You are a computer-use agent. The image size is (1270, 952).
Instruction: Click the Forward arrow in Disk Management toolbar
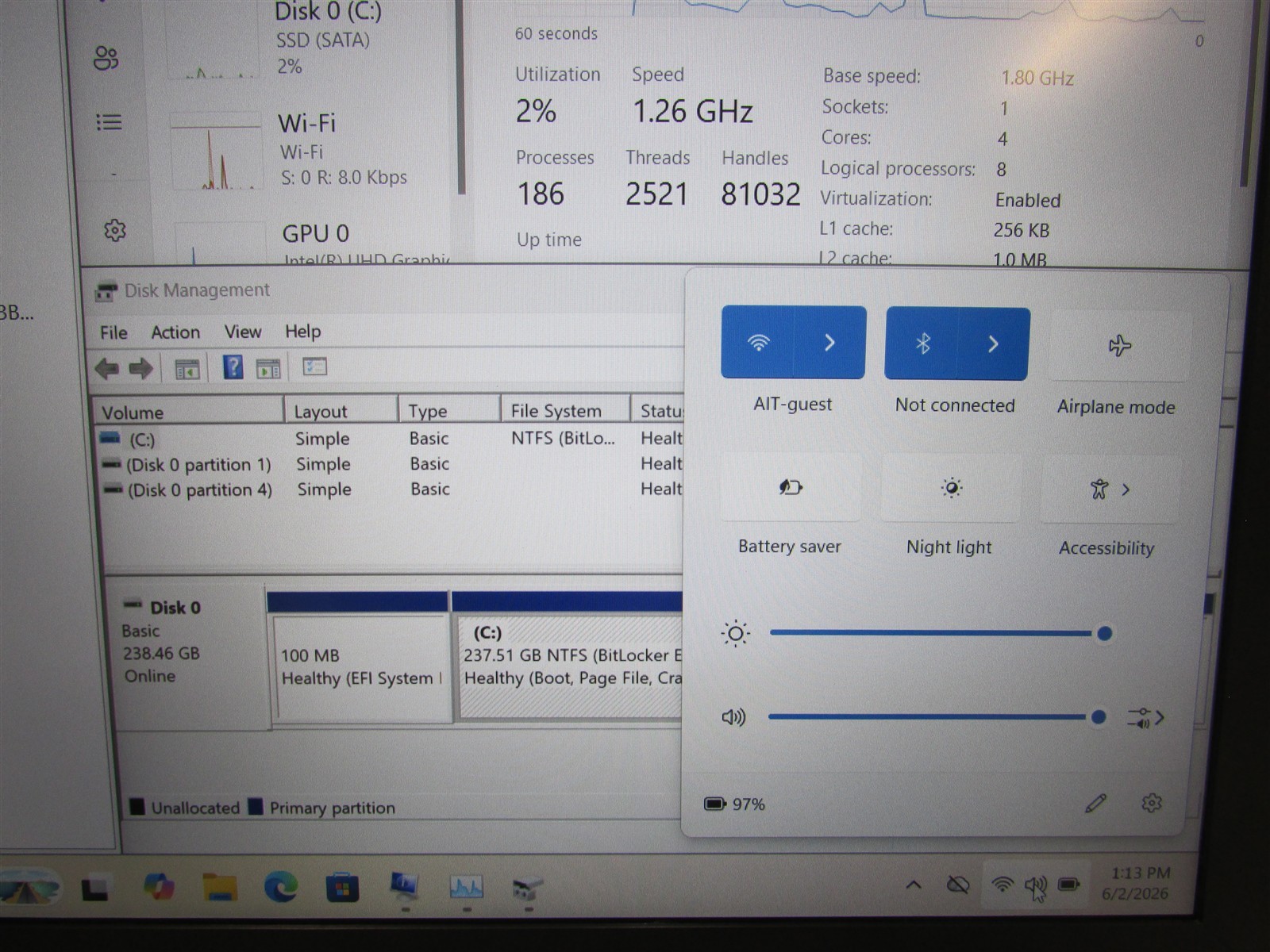pyautogui.click(x=140, y=368)
